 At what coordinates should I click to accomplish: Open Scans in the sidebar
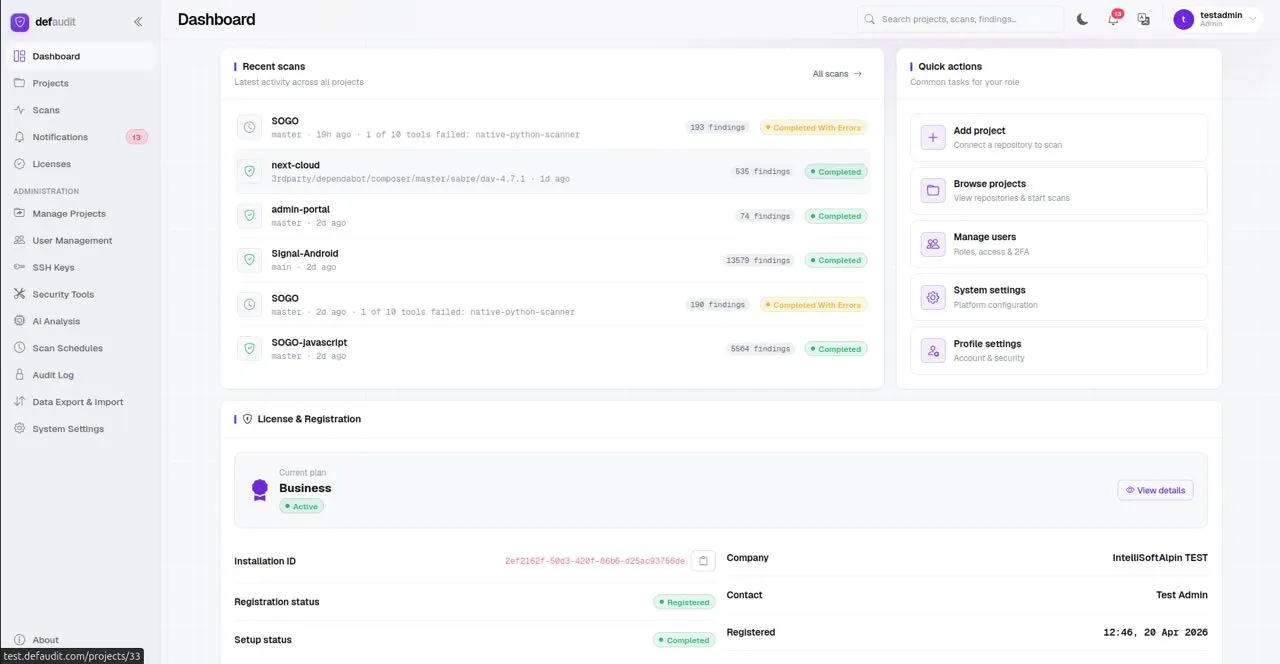(x=79, y=110)
